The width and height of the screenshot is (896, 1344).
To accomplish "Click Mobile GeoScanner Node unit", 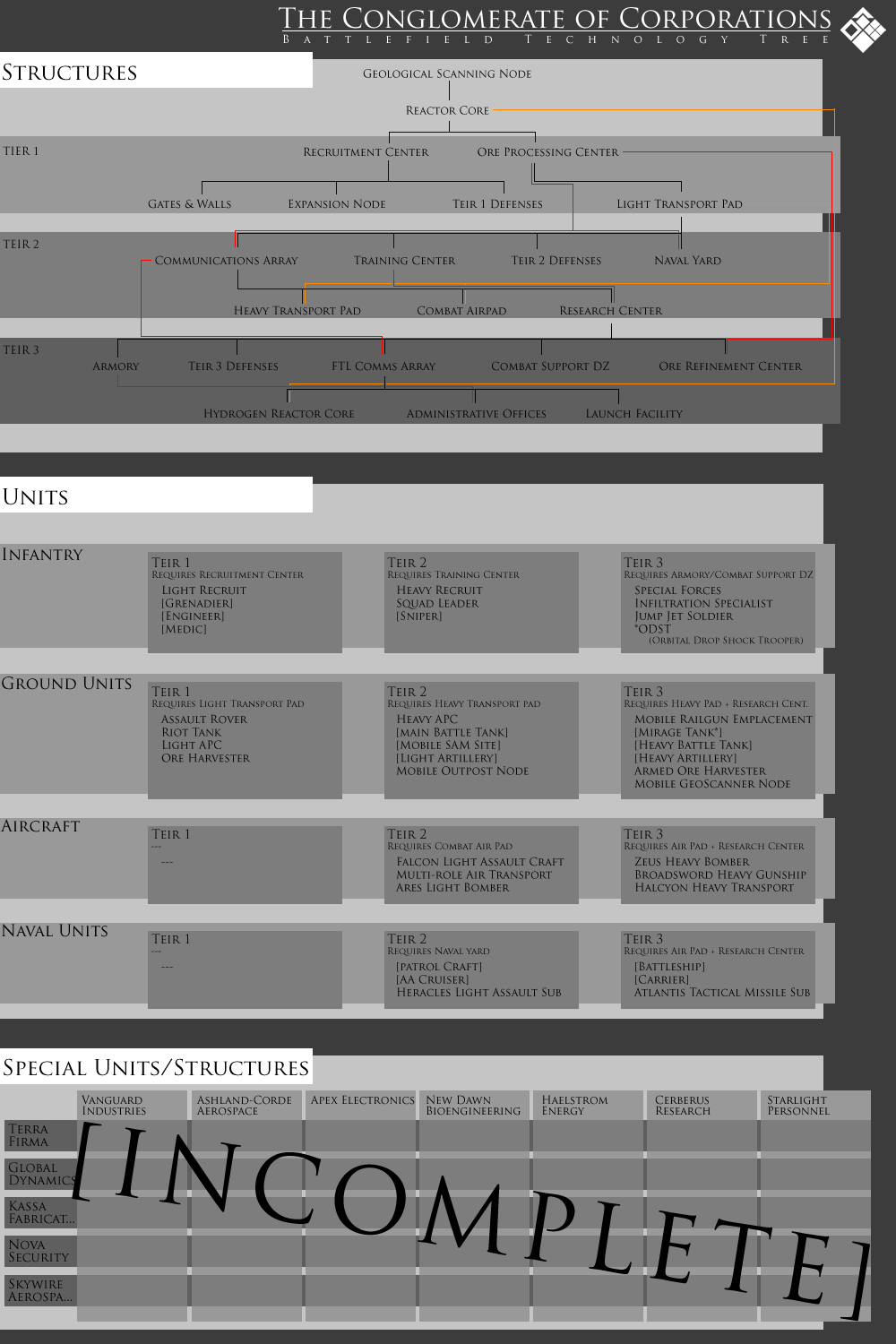I will (712, 784).
